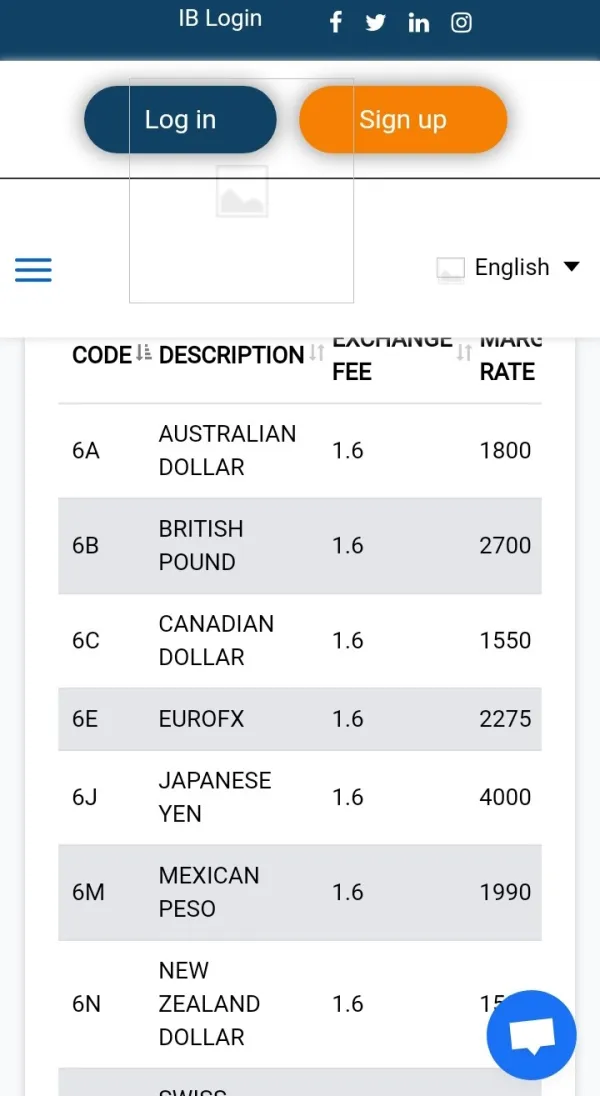Click the language dropdown arrow
This screenshot has width=600, height=1096.
coord(572,267)
